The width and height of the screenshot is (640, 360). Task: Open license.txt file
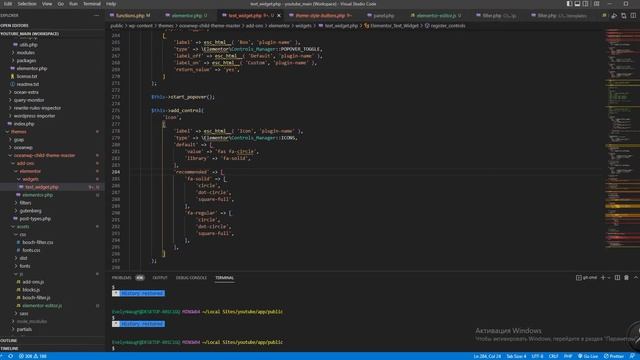pyautogui.click(x=27, y=76)
